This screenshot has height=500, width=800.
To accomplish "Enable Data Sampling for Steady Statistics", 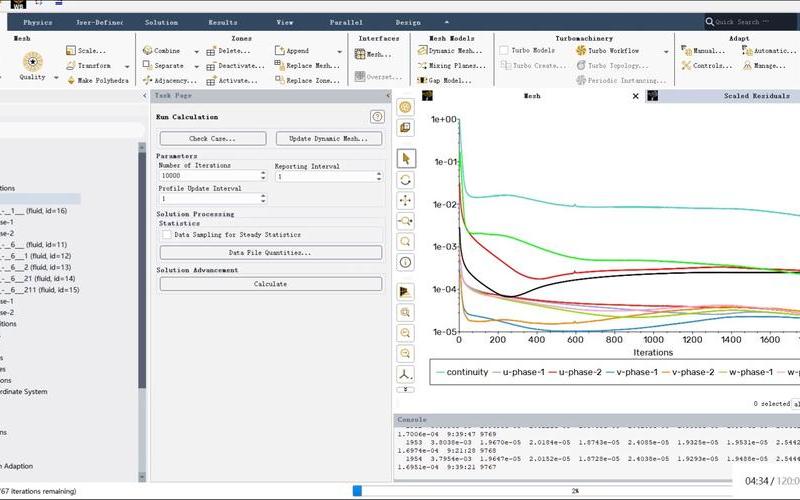I will pos(167,235).
